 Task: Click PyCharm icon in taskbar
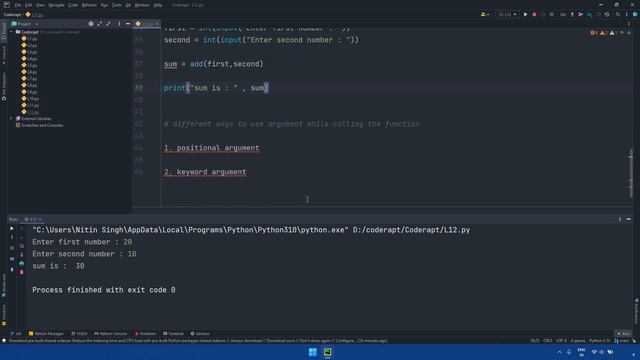[x=327, y=352]
